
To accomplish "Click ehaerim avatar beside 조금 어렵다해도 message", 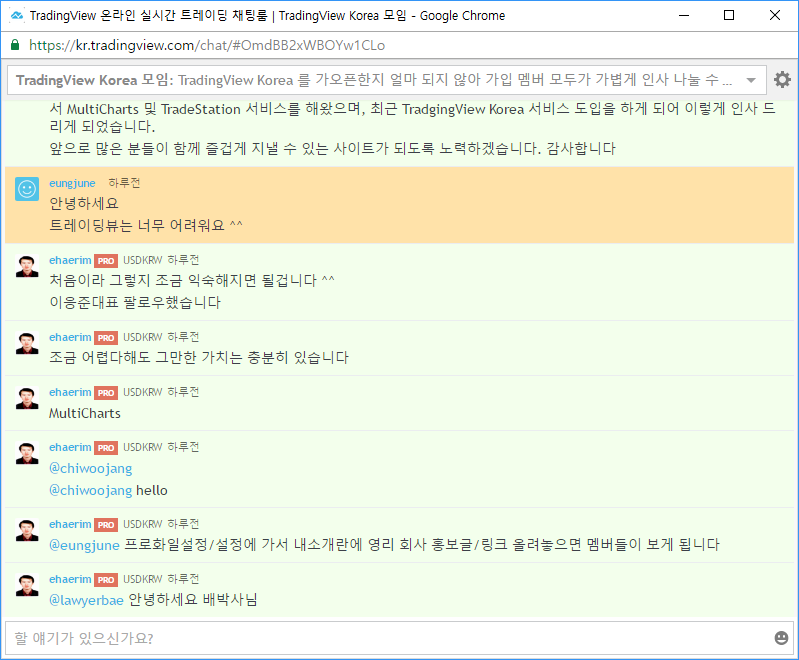I will (x=27, y=343).
